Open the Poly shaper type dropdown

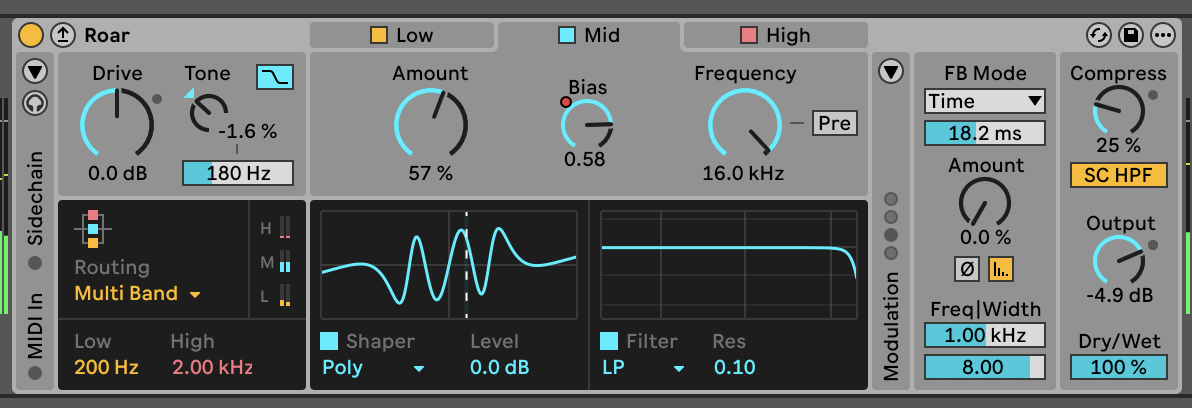tap(373, 368)
